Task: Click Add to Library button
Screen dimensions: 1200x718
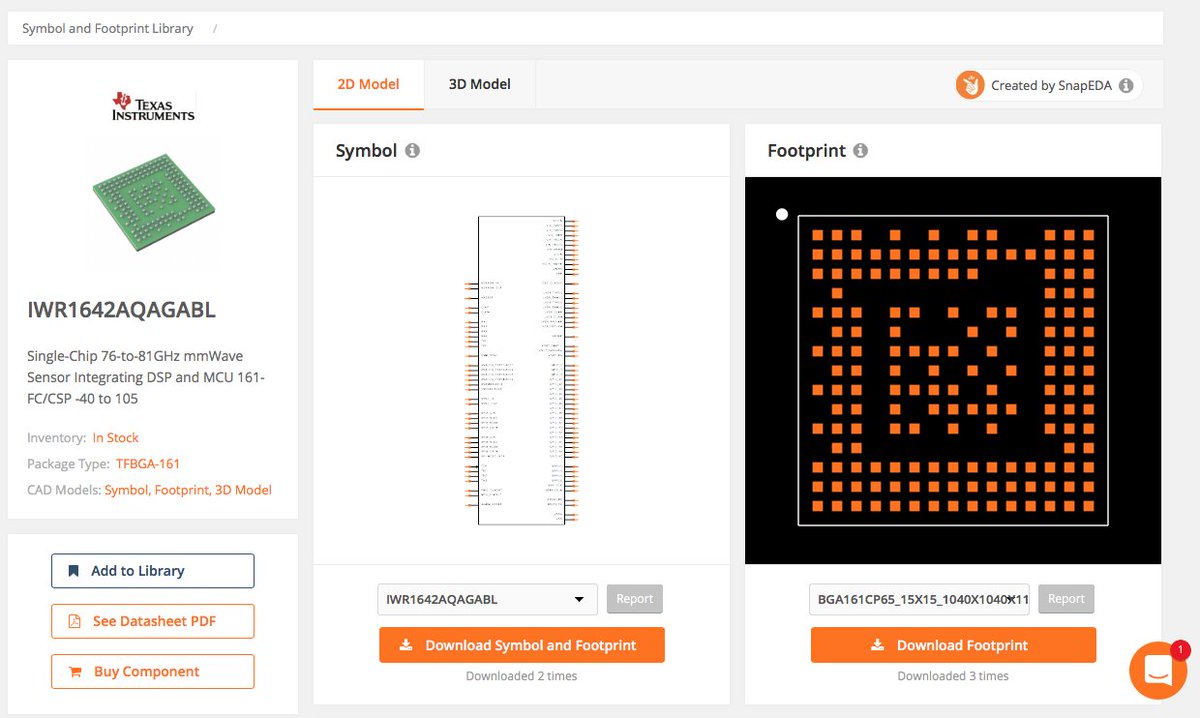Action: (x=153, y=571)
